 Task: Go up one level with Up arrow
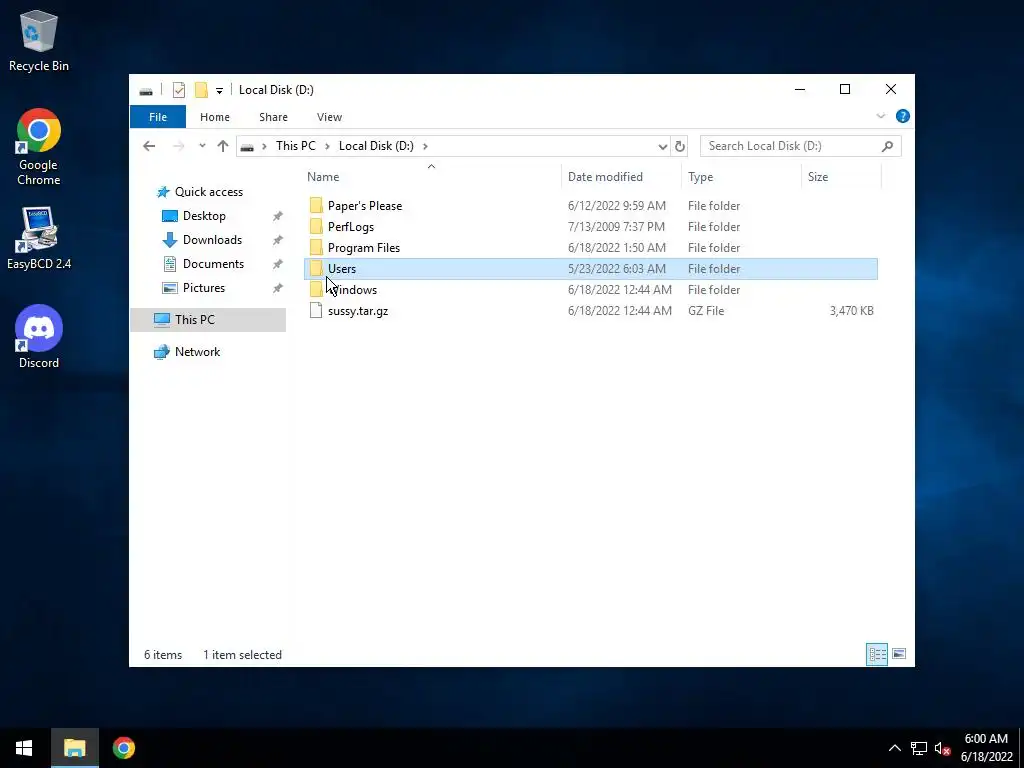(223, 146)
